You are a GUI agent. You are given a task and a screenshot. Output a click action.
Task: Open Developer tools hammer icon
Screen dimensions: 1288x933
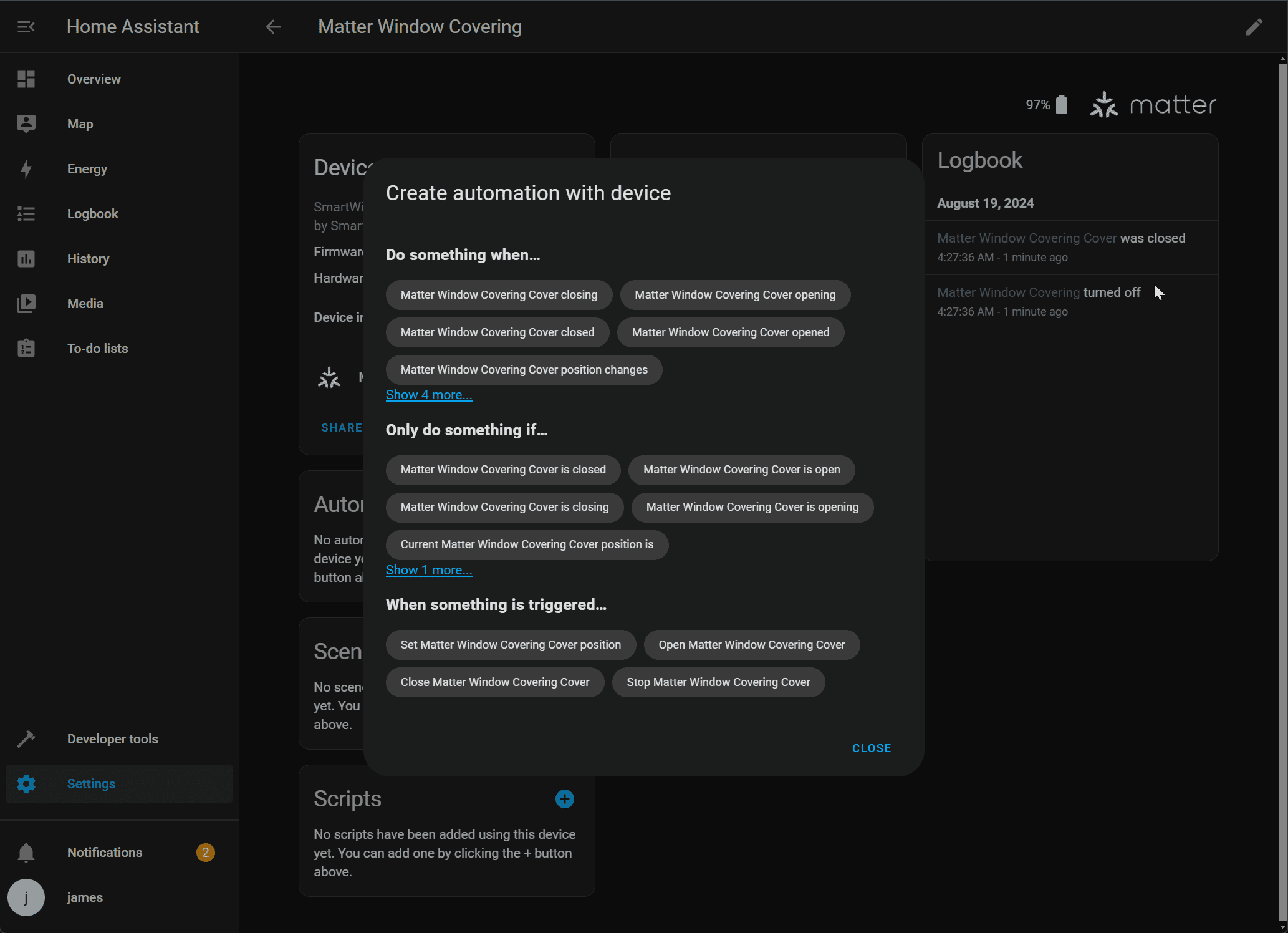26,739
